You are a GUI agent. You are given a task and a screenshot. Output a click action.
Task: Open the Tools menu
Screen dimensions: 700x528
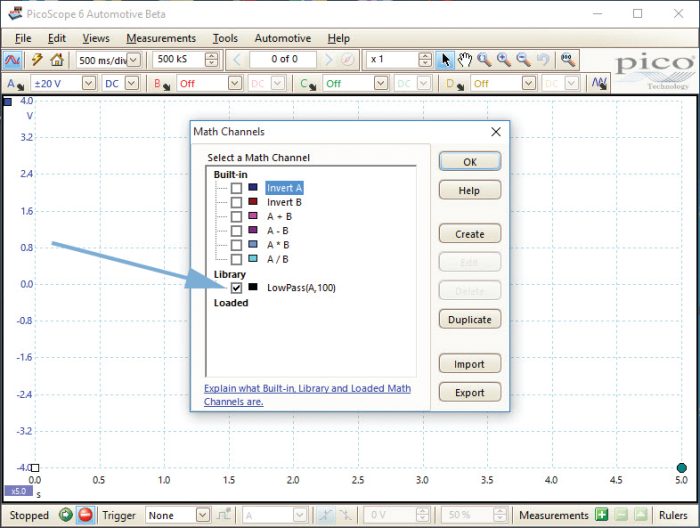pos(225,38)
